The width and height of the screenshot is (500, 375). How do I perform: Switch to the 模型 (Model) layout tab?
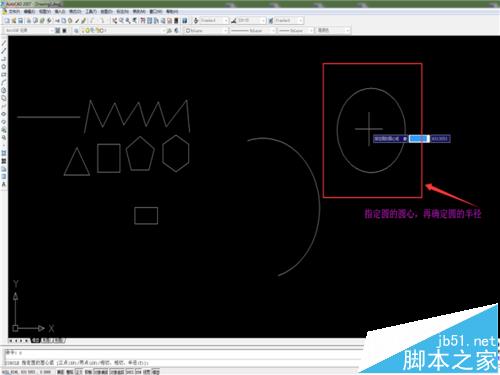[35, 340]
